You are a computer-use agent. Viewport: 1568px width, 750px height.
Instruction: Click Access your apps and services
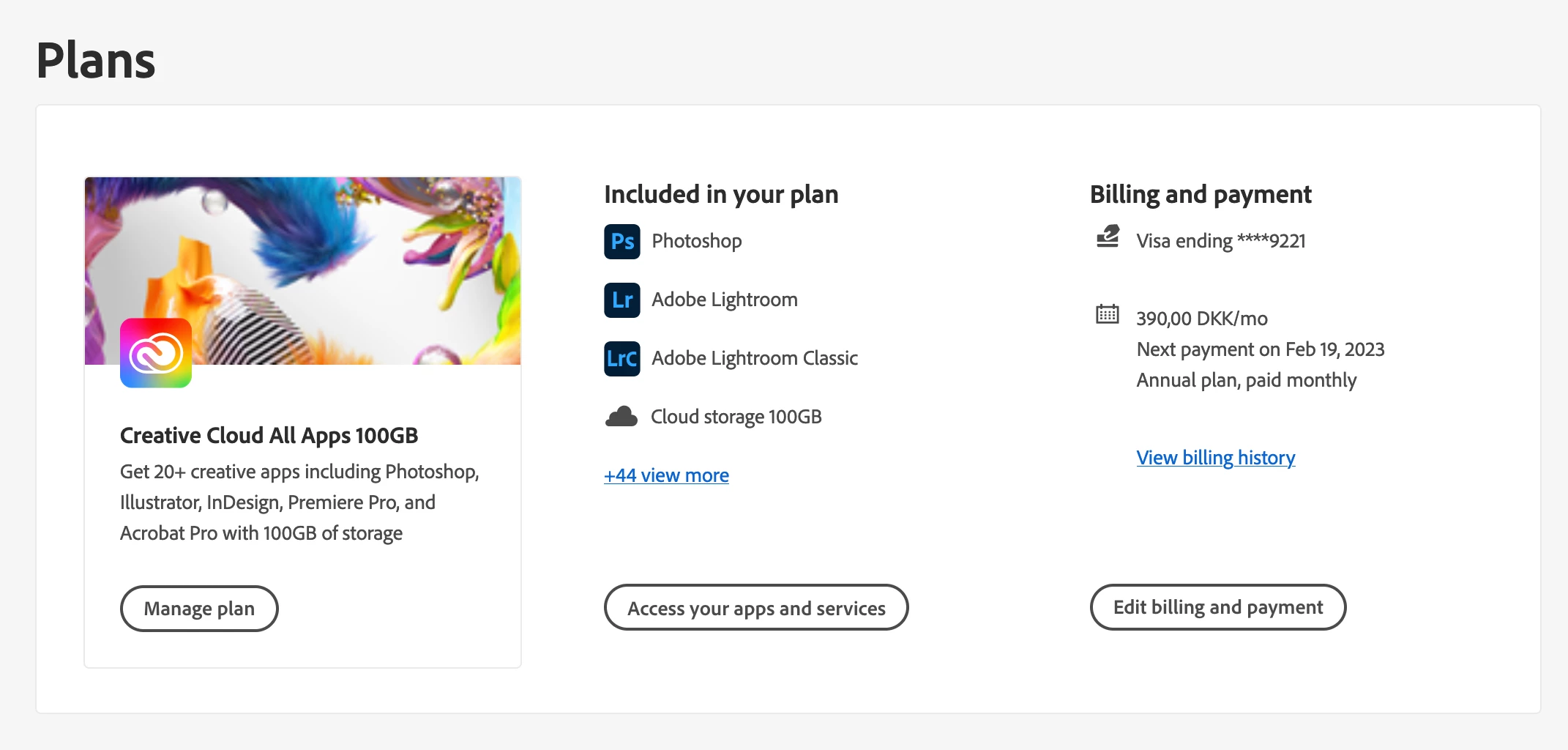tap(756, 608)
